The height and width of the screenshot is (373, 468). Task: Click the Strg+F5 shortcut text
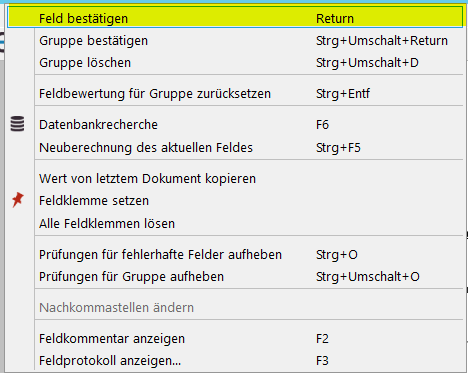tap(338, 147)
